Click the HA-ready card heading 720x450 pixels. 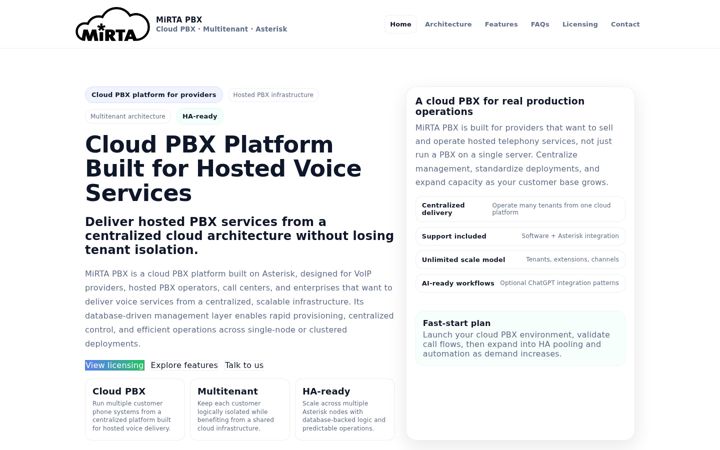click(x=326, y=391)
